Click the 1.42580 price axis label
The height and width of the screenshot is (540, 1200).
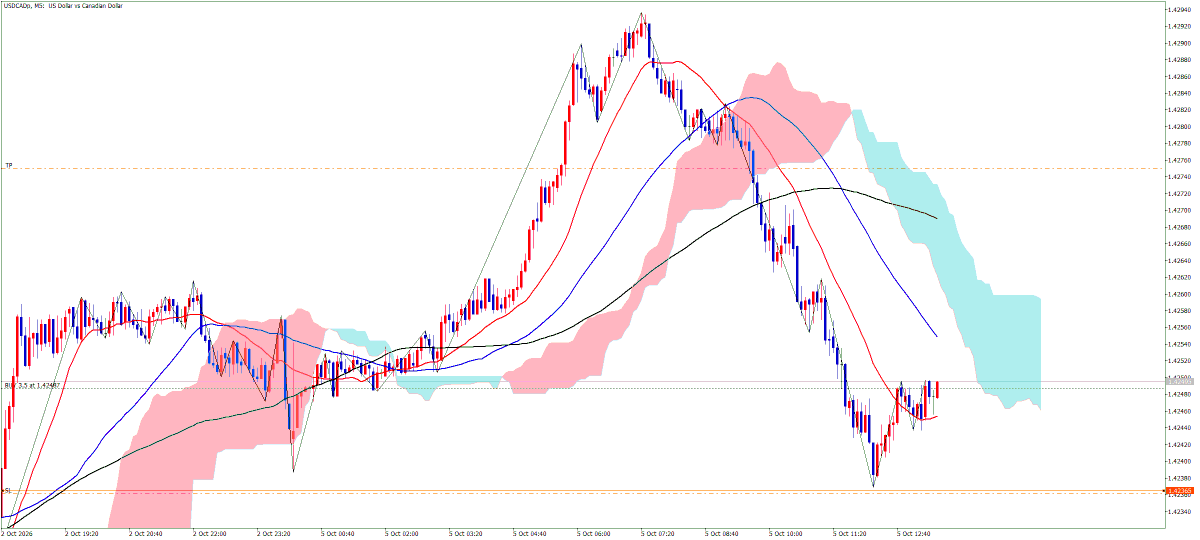pos(1179,310)
